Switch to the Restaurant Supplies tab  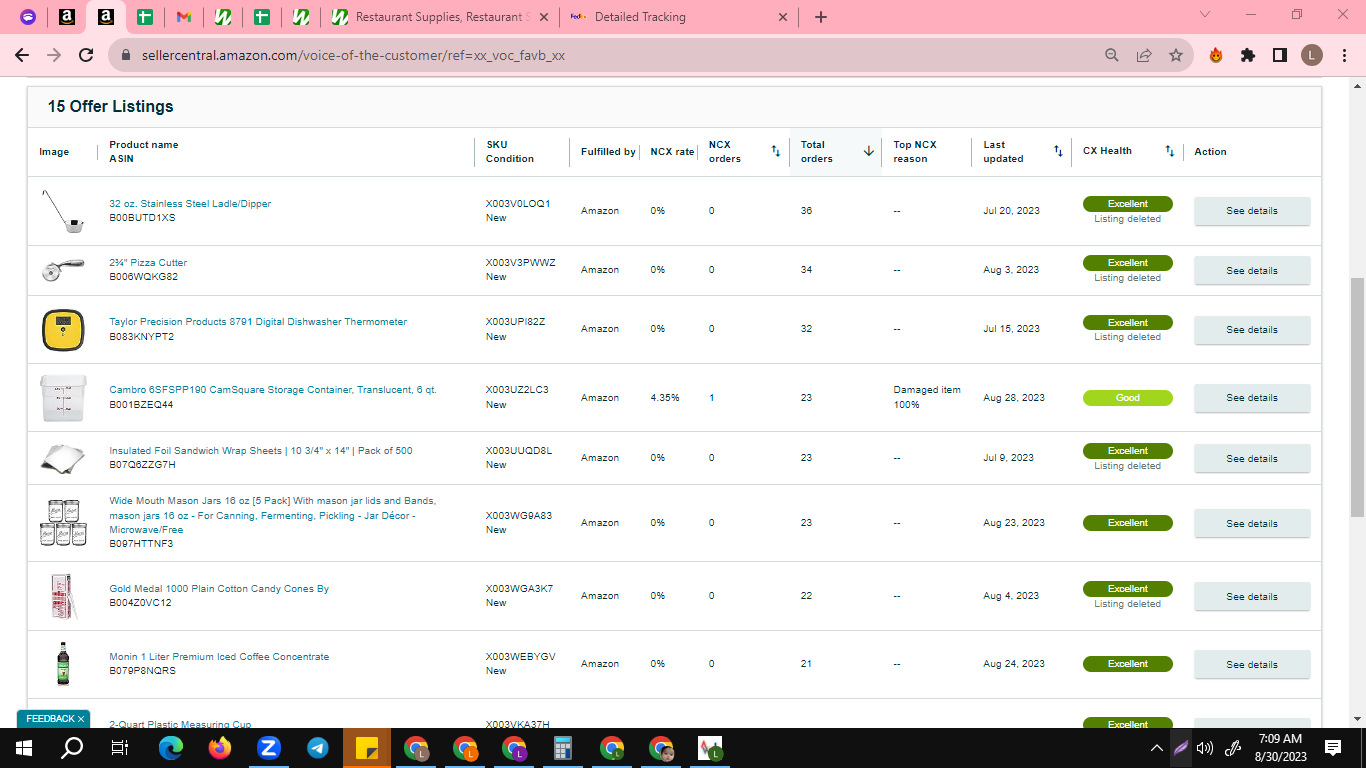[439, 17]
